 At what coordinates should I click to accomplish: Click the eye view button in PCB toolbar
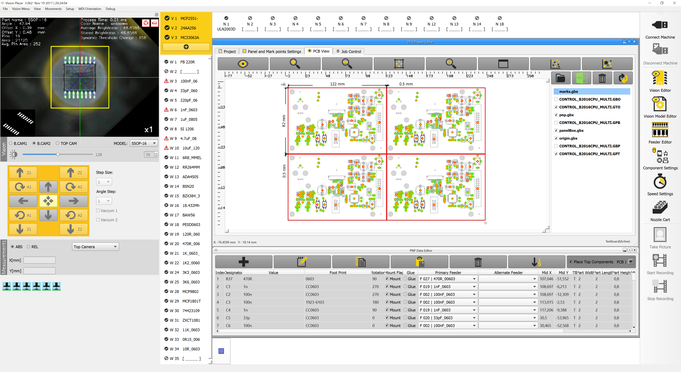pos(243,64)
